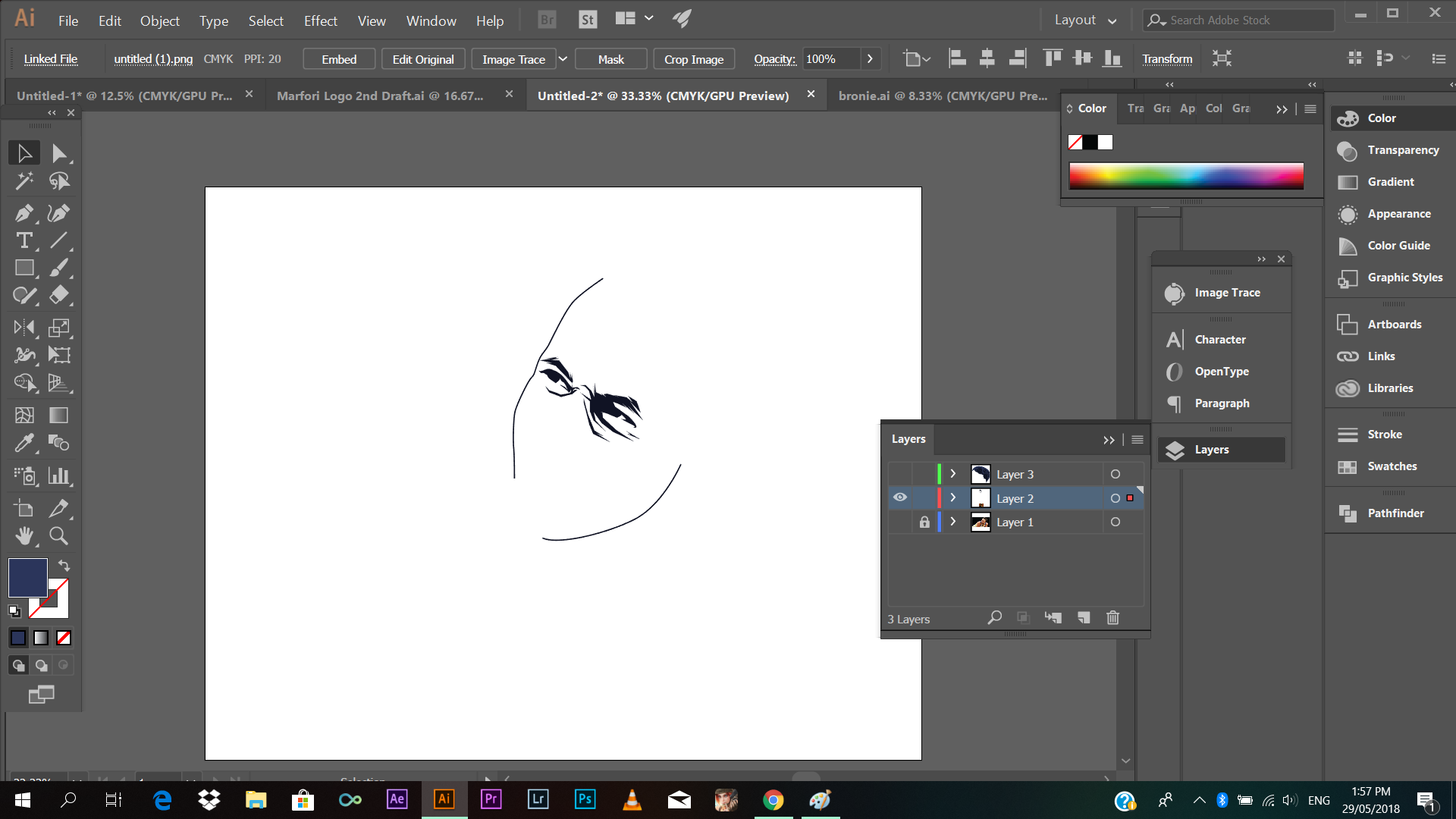The width and height of the screenshot is (1456, 819).
Task: Switch to Untitled-1 document tab
Action: click(x=124, y=96)
